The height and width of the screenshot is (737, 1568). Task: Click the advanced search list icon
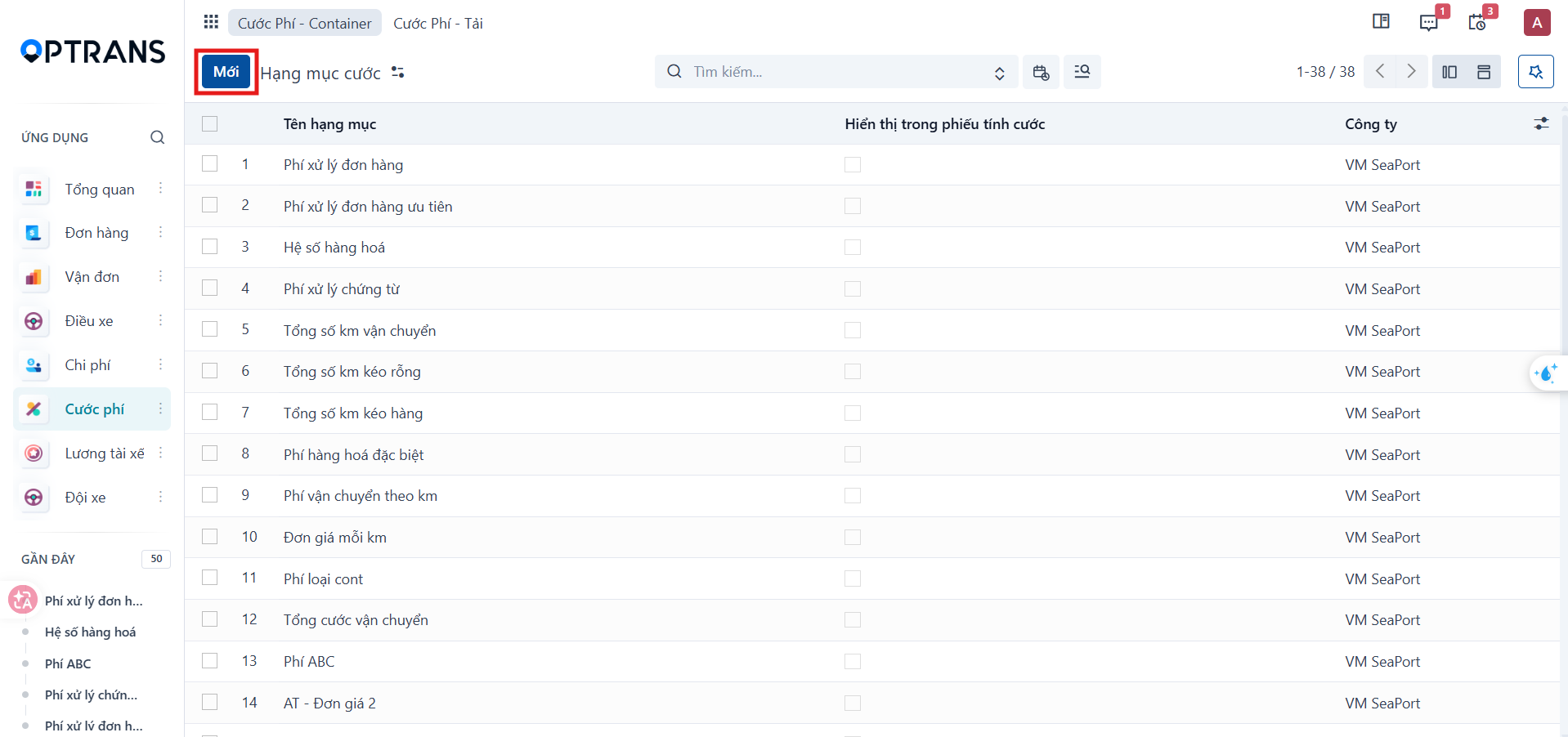coord(1082,72)
